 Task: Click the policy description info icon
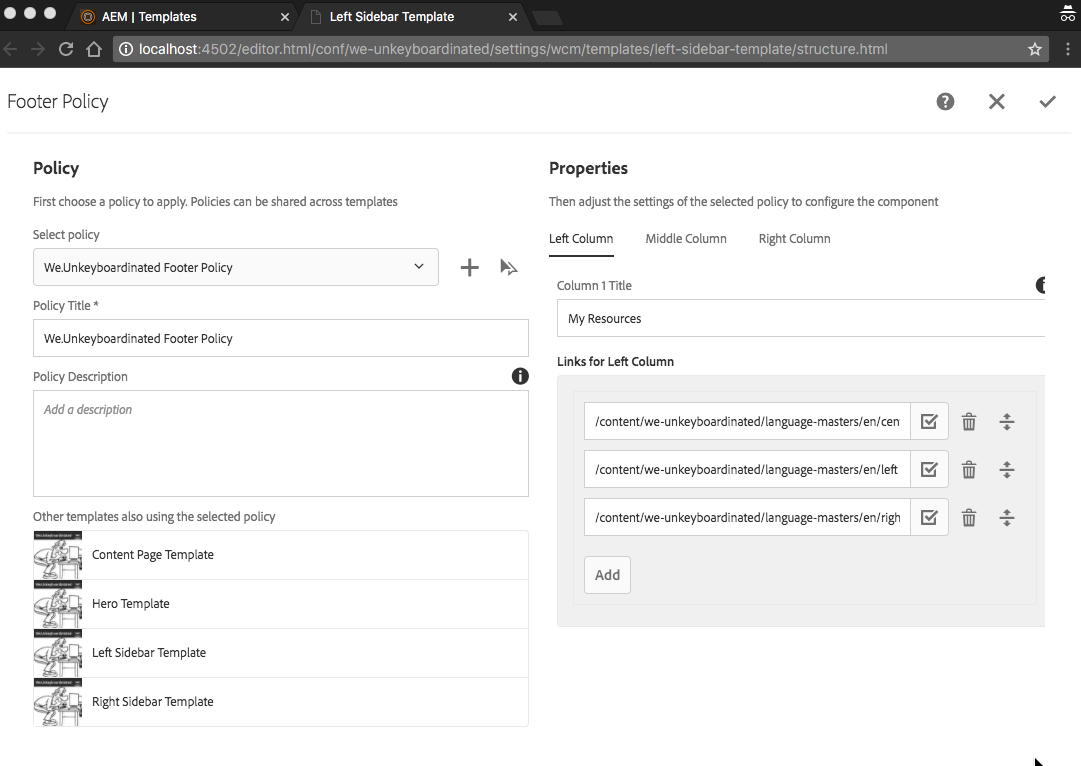[x=520, y=376]
